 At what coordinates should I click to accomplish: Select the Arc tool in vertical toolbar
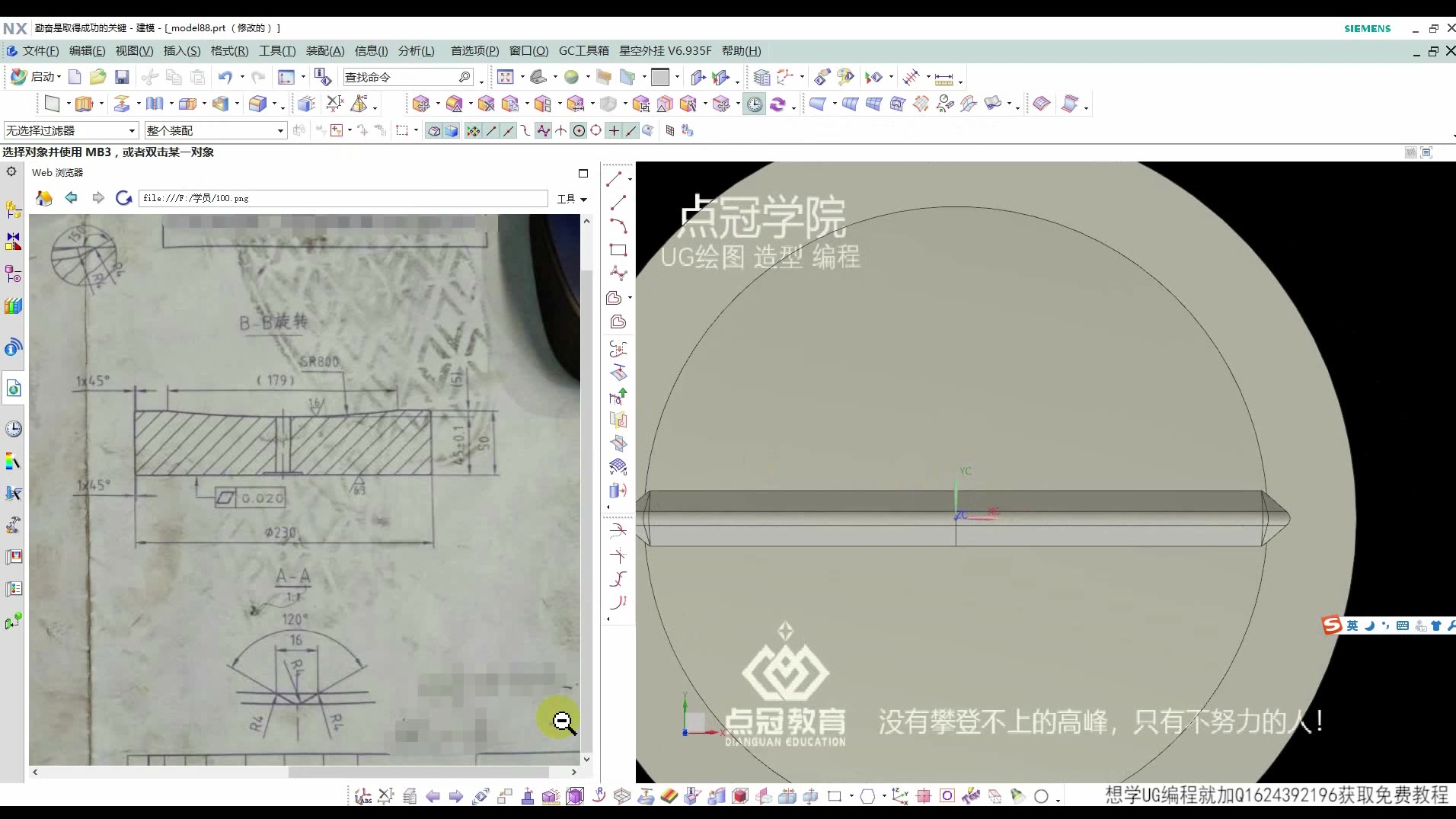click(618, 226)
